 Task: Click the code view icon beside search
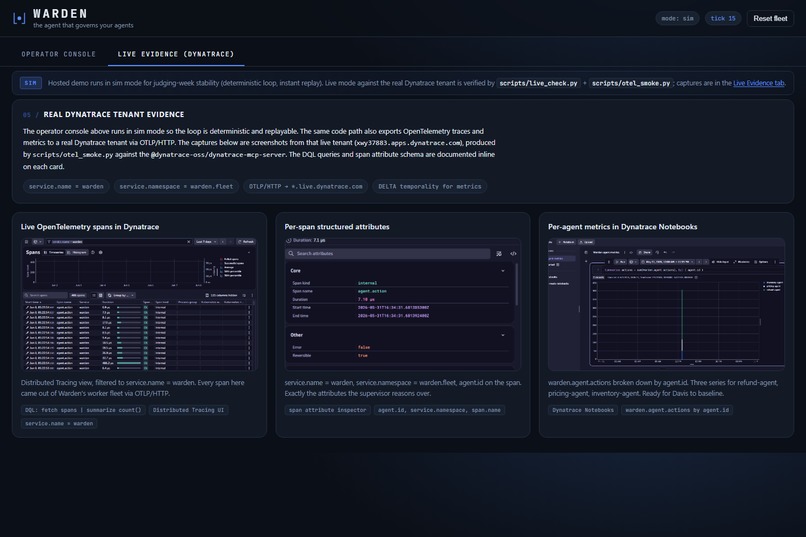click(x=513, y=253)
